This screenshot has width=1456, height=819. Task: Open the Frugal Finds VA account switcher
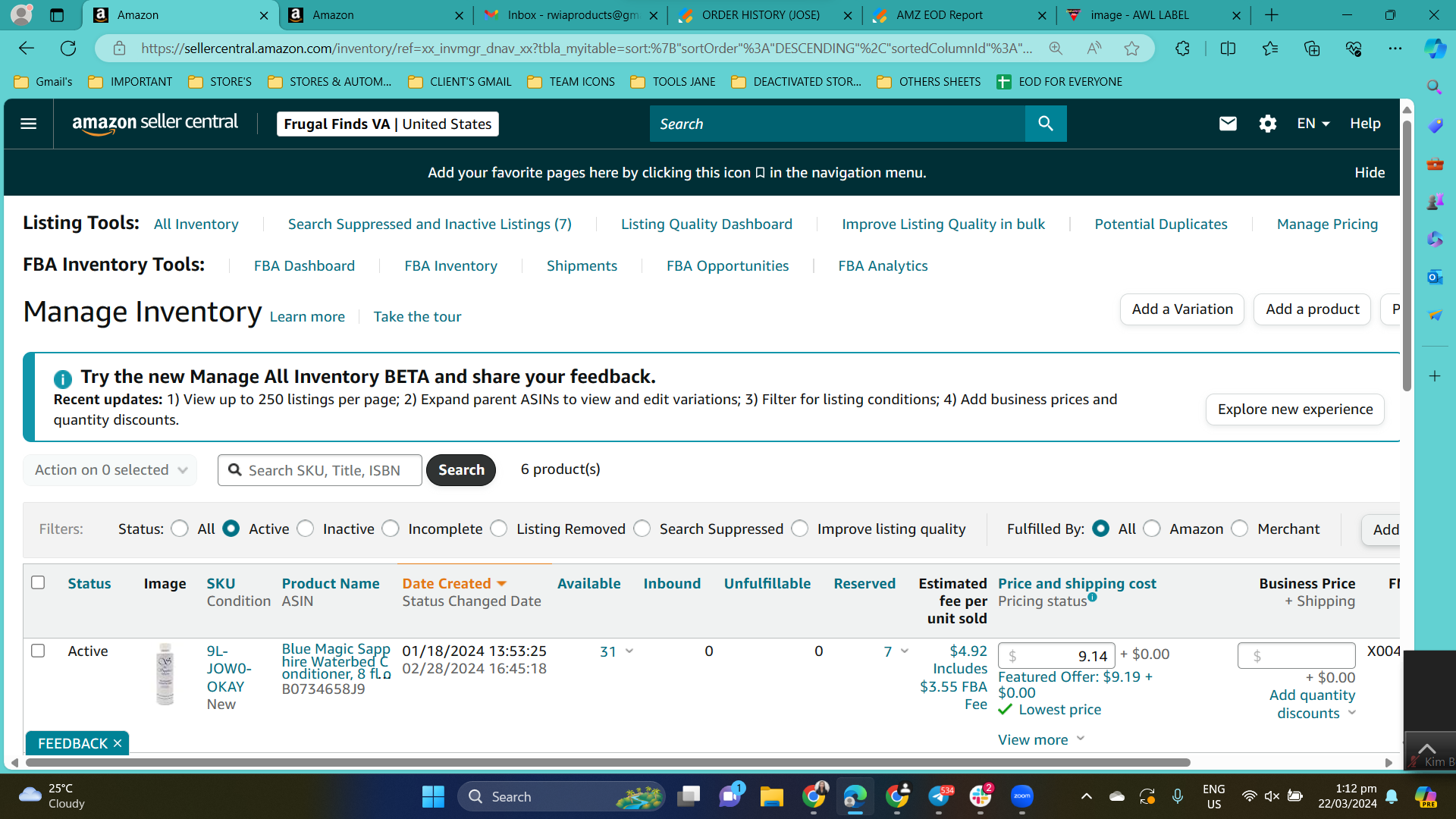point(388,124)
